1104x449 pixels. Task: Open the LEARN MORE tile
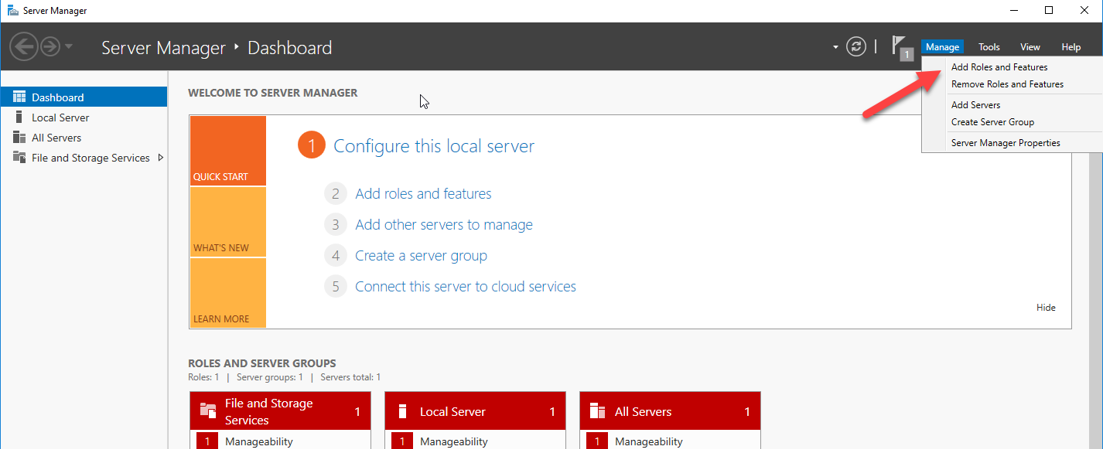227,293
